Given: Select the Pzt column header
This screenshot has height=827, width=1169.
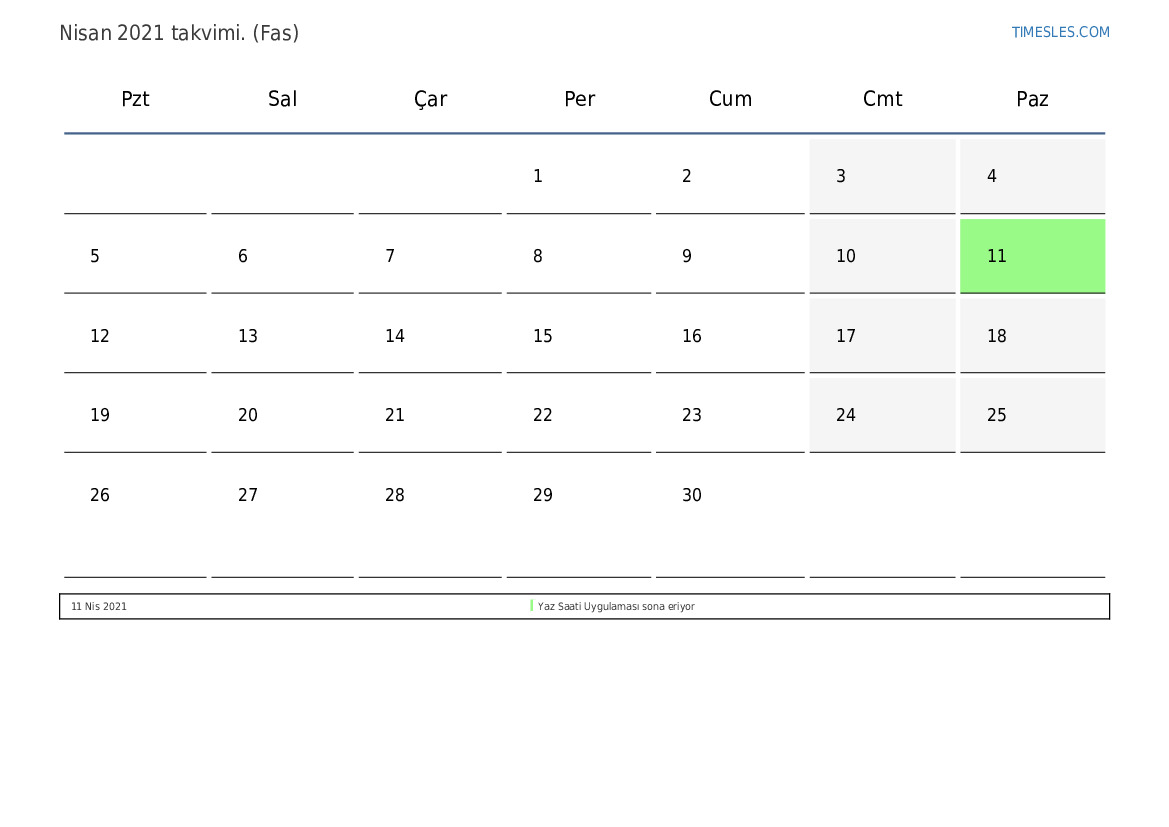Looking at the screenshot, I should click(135, 99).
